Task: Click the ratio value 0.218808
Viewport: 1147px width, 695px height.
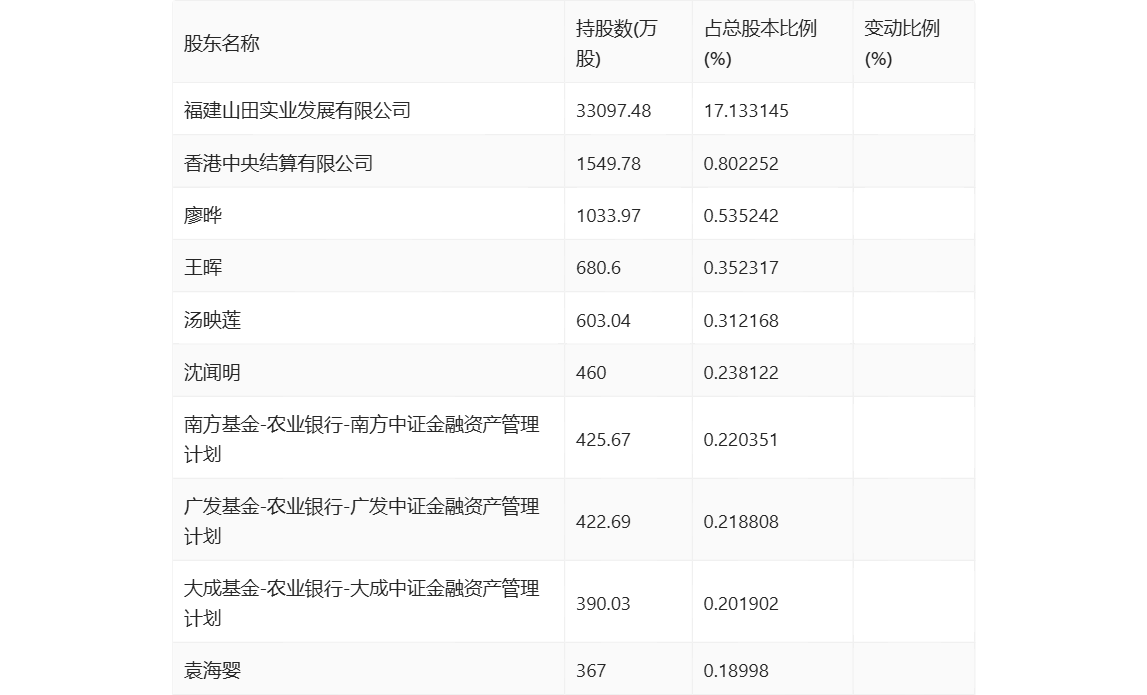Action: coord(741,522)
